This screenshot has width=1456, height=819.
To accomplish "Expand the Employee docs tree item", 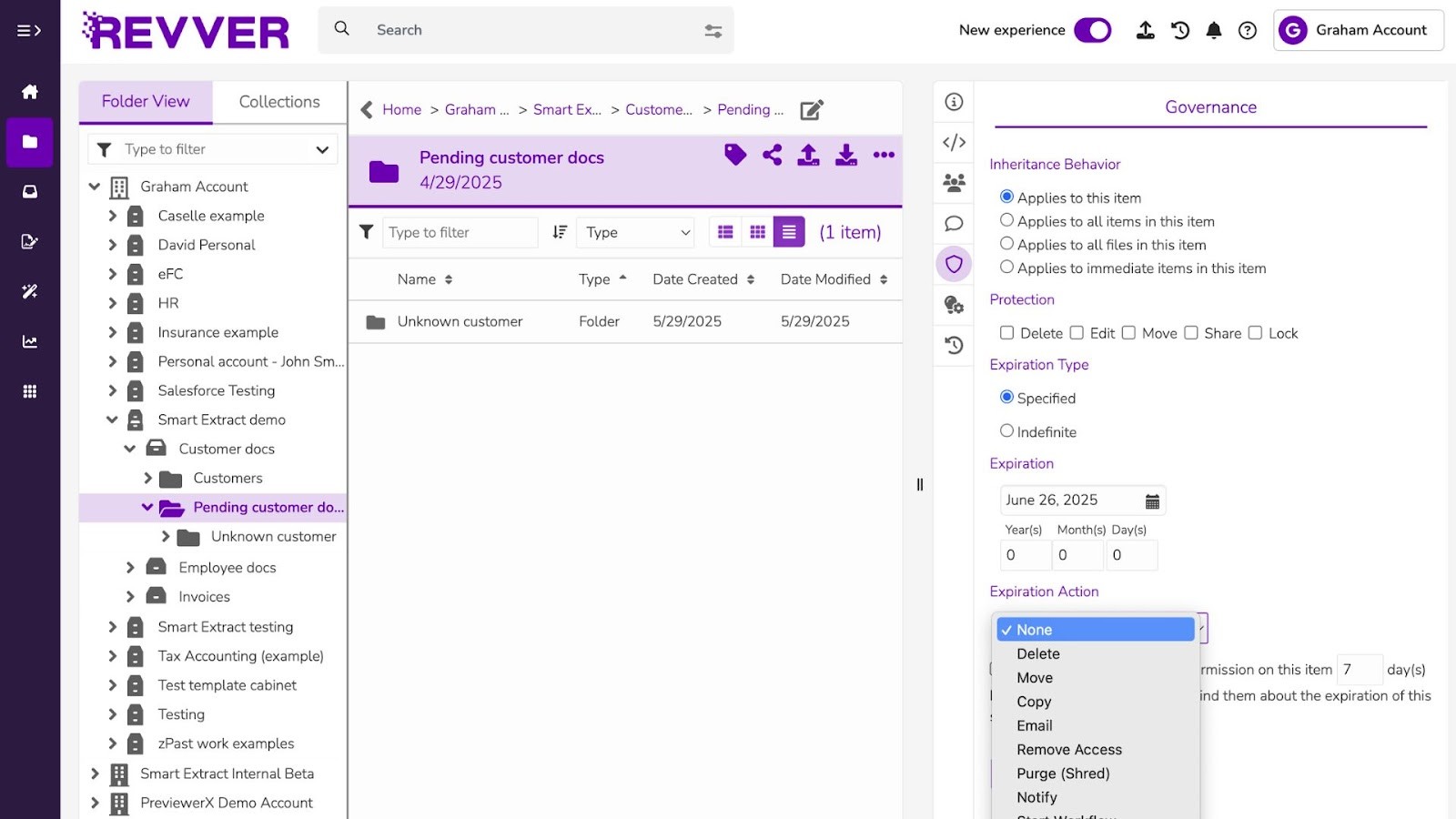I will click(x=130, y=567).
